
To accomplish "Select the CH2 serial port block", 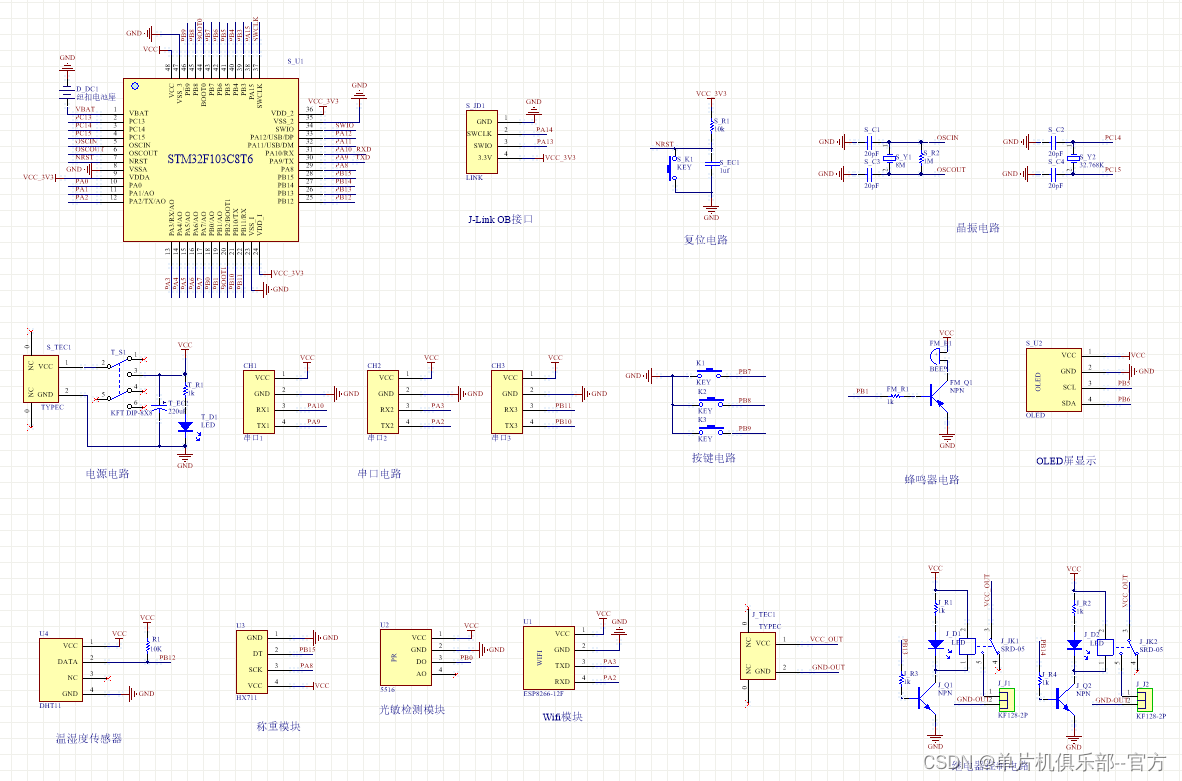I will [x=383, y=402].
